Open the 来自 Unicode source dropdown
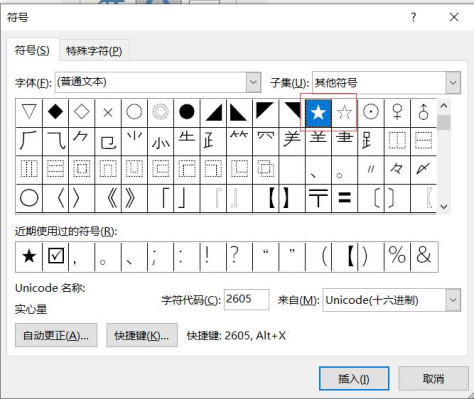The width and height of the screenshot is (474, 399). click(453, 300)
